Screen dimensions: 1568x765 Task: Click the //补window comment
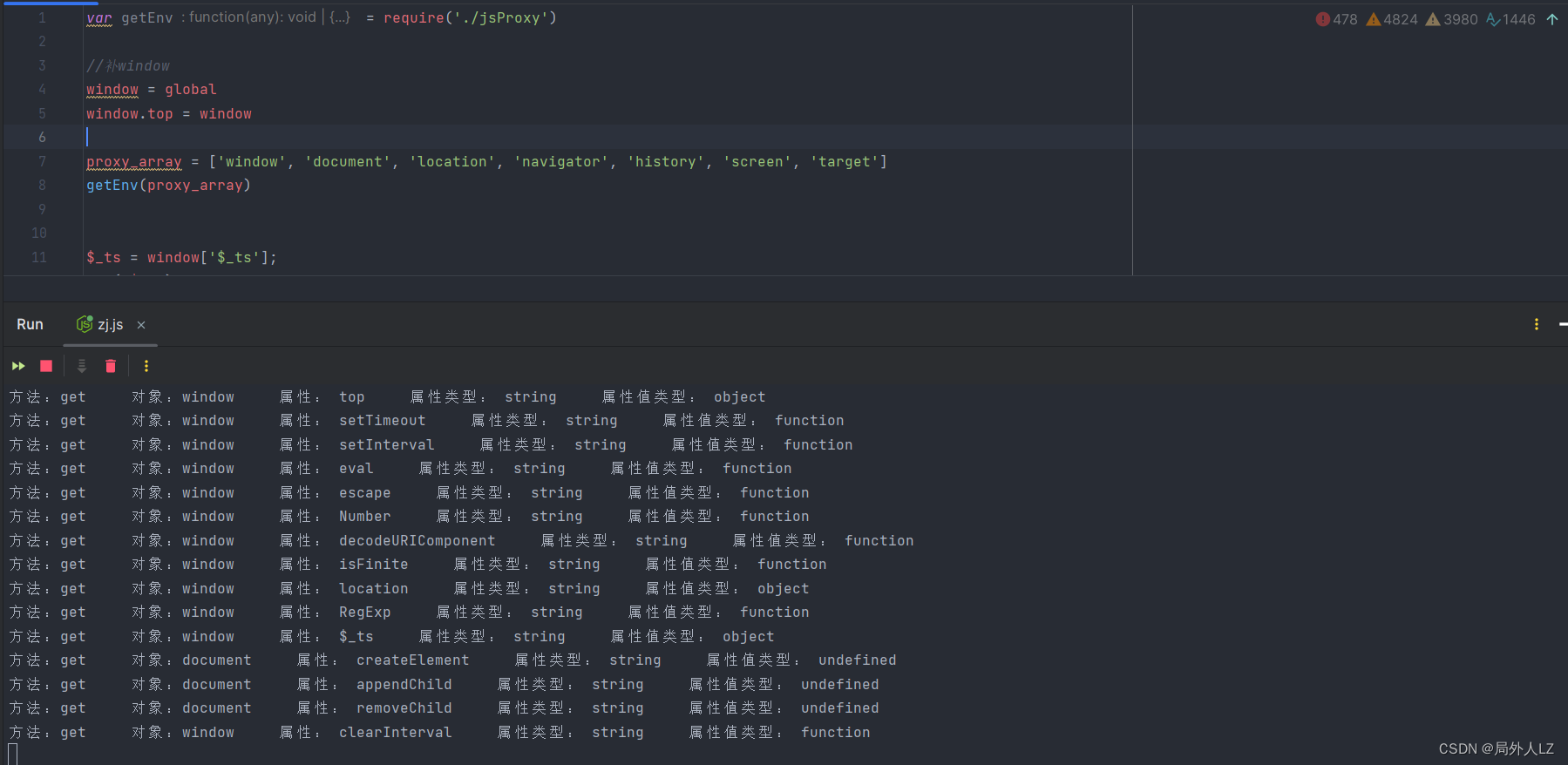[x=128, y=66]
